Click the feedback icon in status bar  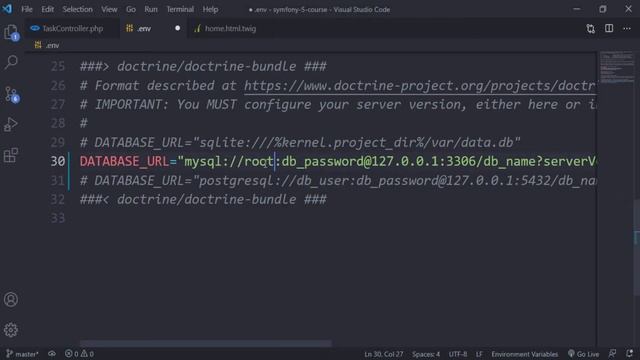coord(612,354)
